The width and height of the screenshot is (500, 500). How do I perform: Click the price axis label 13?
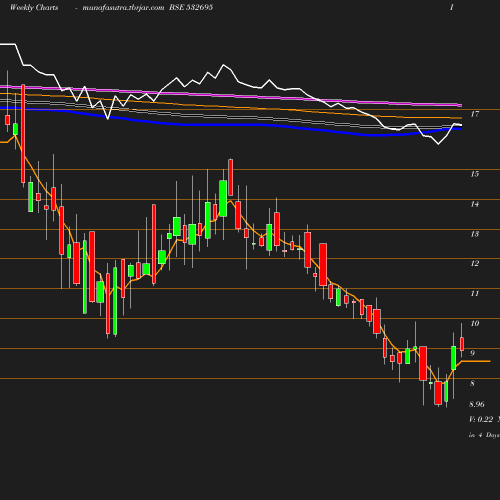click(x=475, y=234)
